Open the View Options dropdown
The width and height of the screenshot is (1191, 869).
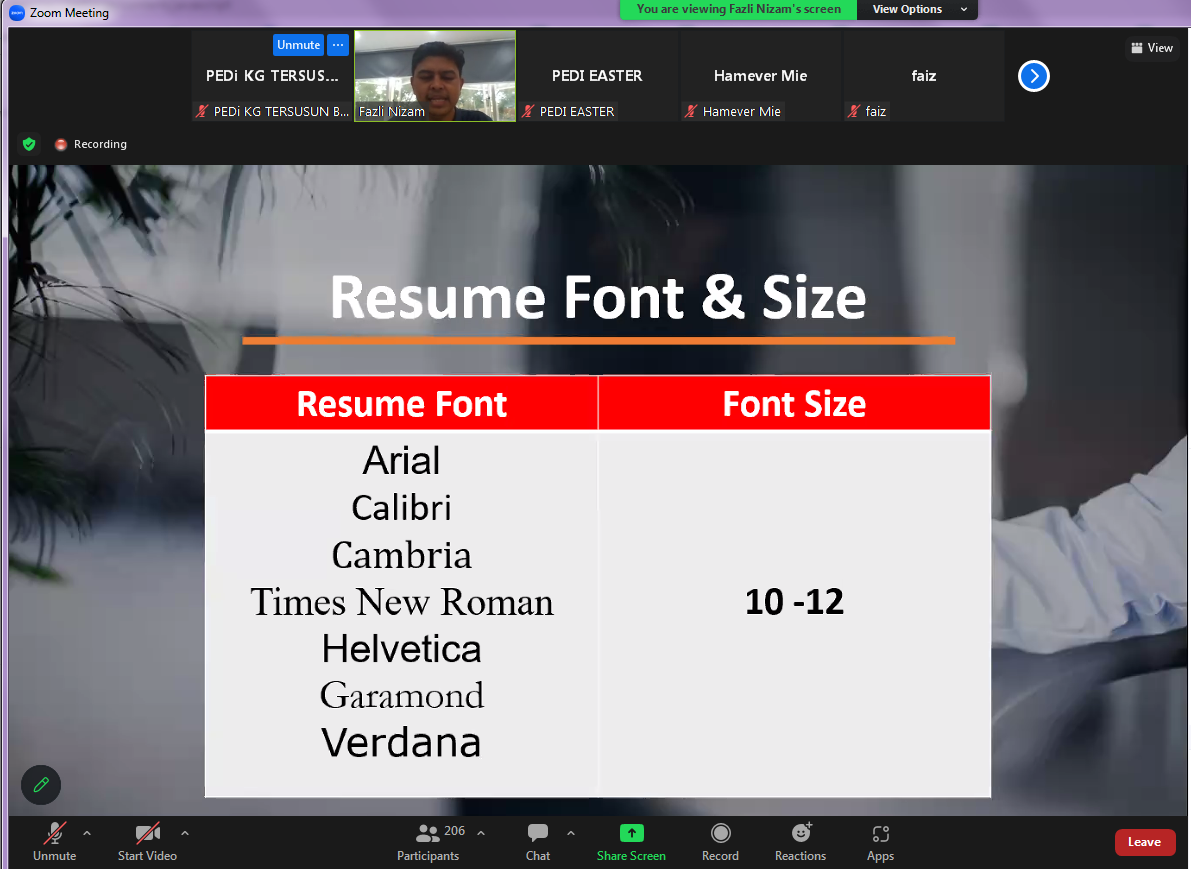(916, 10)
